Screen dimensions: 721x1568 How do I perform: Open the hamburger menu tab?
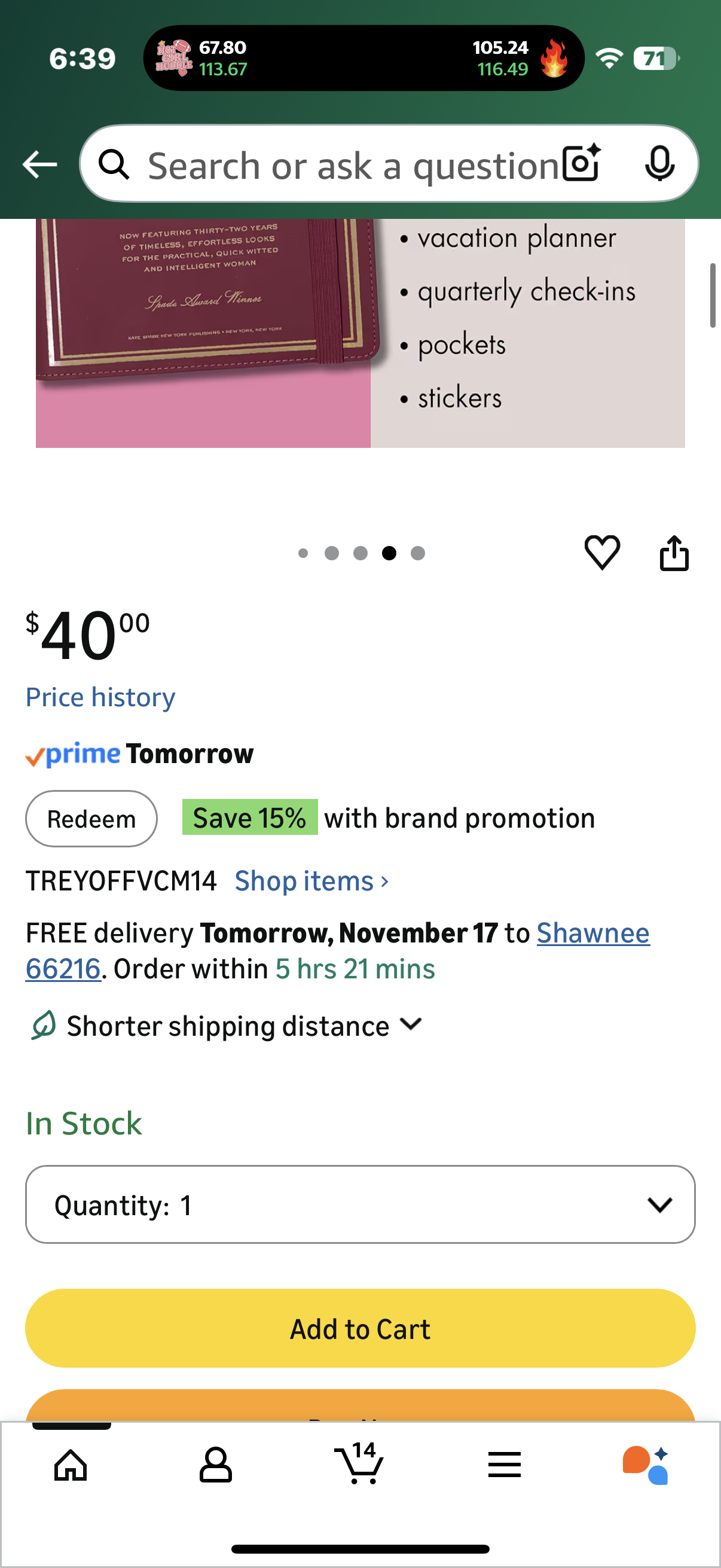[504, 1465]
